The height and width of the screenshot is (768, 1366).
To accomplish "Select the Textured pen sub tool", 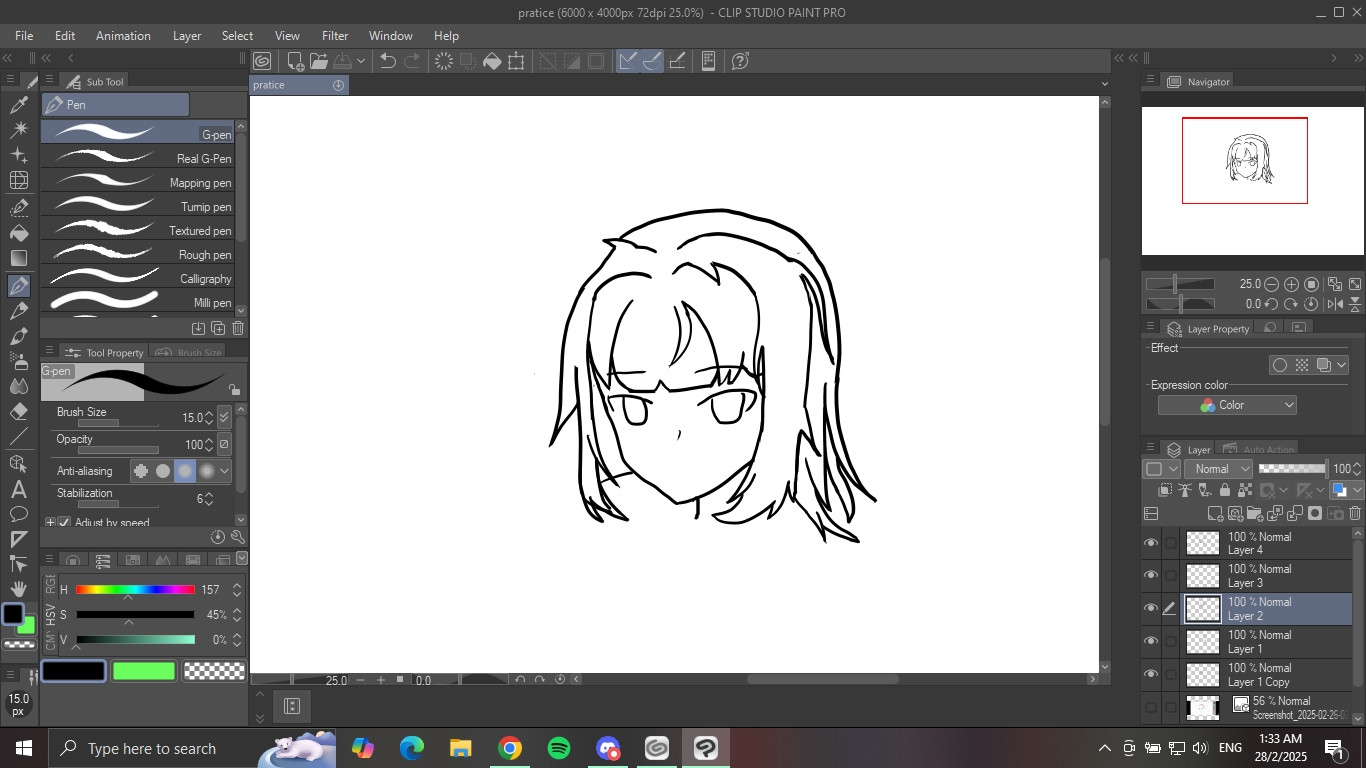I will click(137, 230).
